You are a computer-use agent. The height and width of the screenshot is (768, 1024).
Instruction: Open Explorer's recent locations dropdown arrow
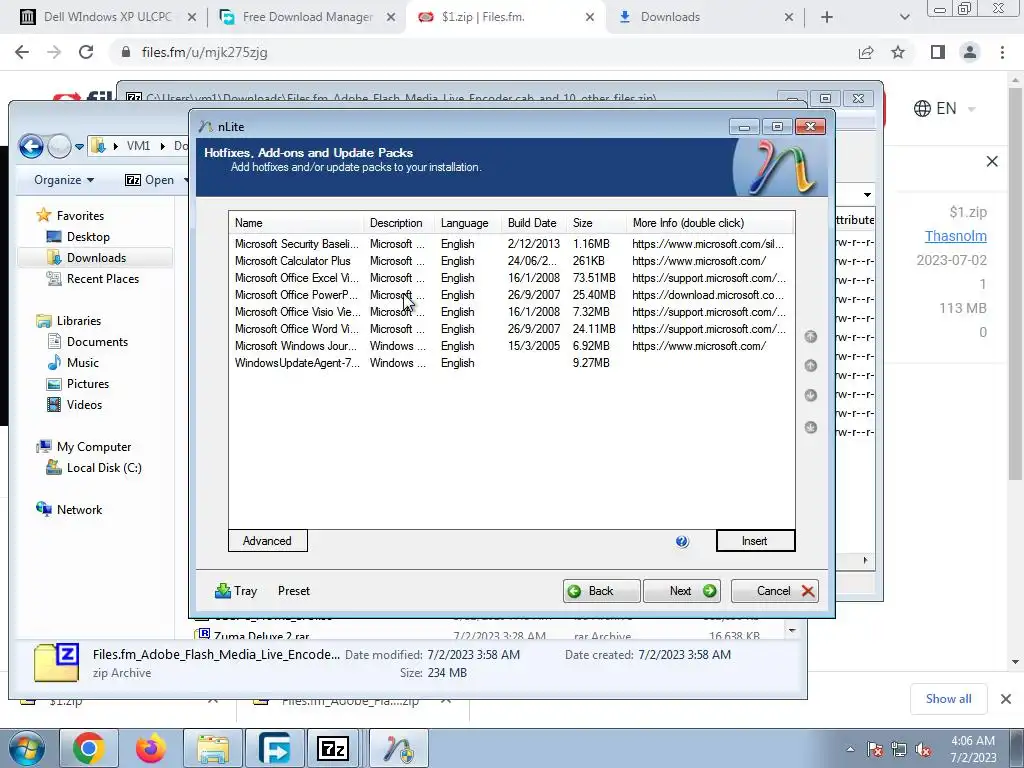click(x=79, y=146)
